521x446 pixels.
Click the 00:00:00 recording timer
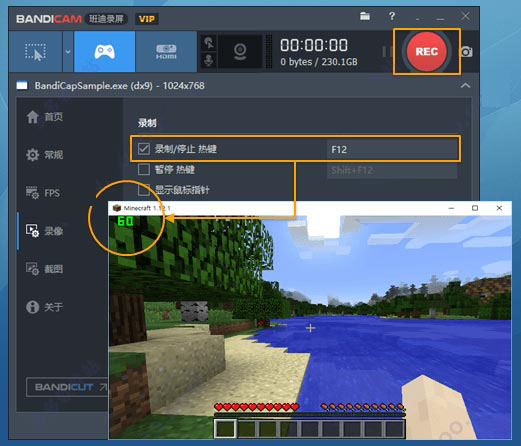click(x=314, y=45)
